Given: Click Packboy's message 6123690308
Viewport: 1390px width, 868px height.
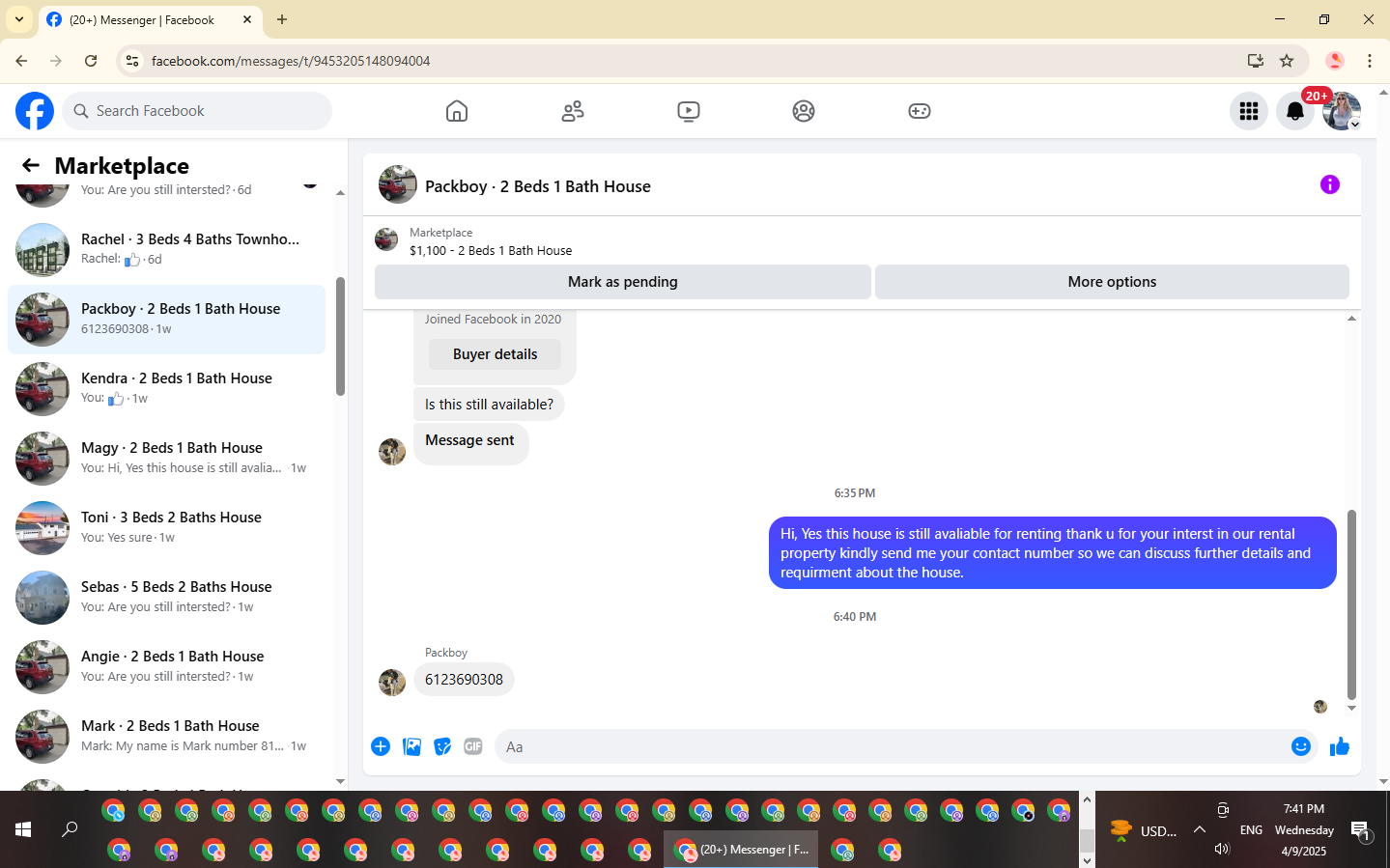Looking at the screenshot, I should point(464,680).
